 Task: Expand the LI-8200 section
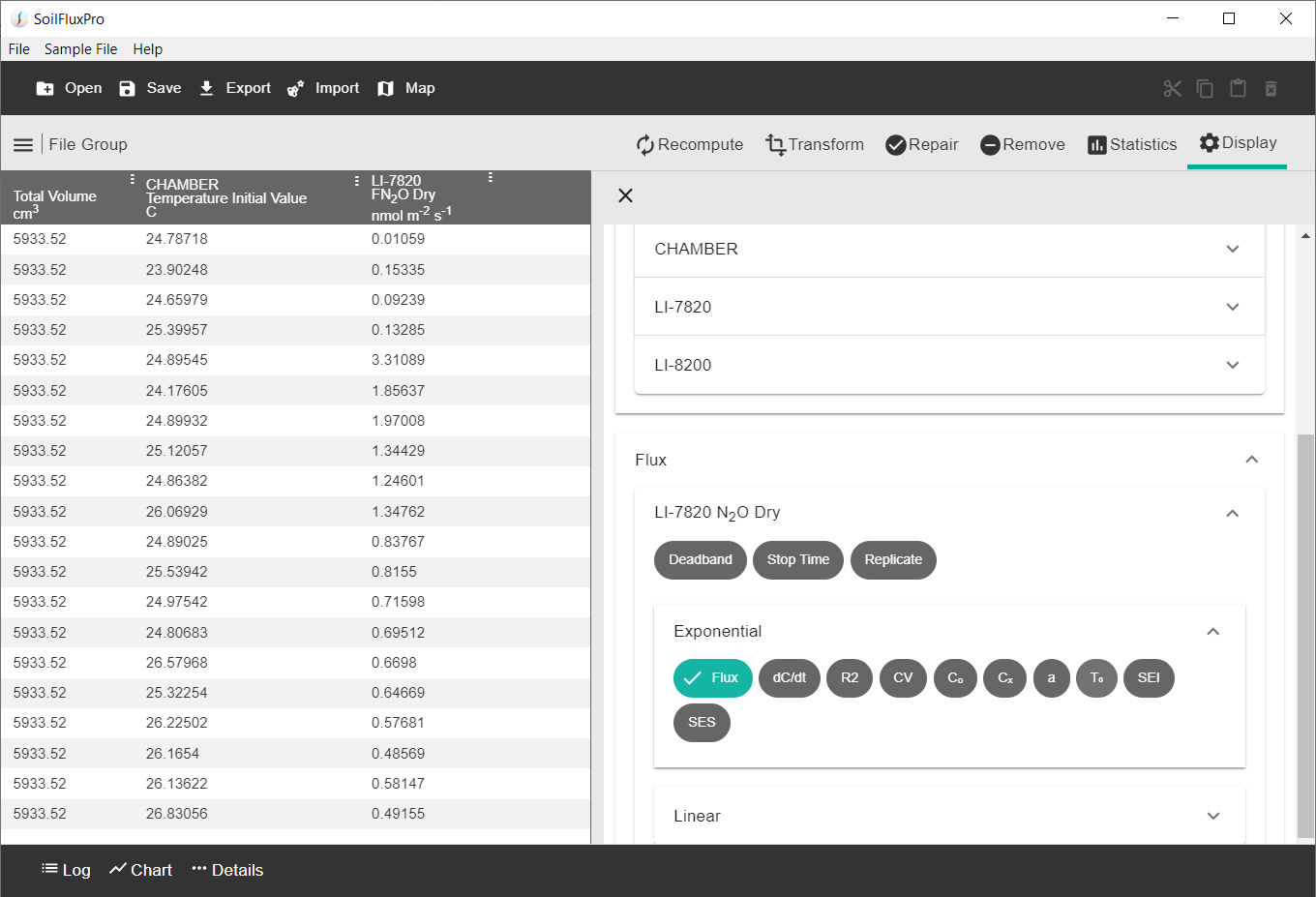click(949, 365)
